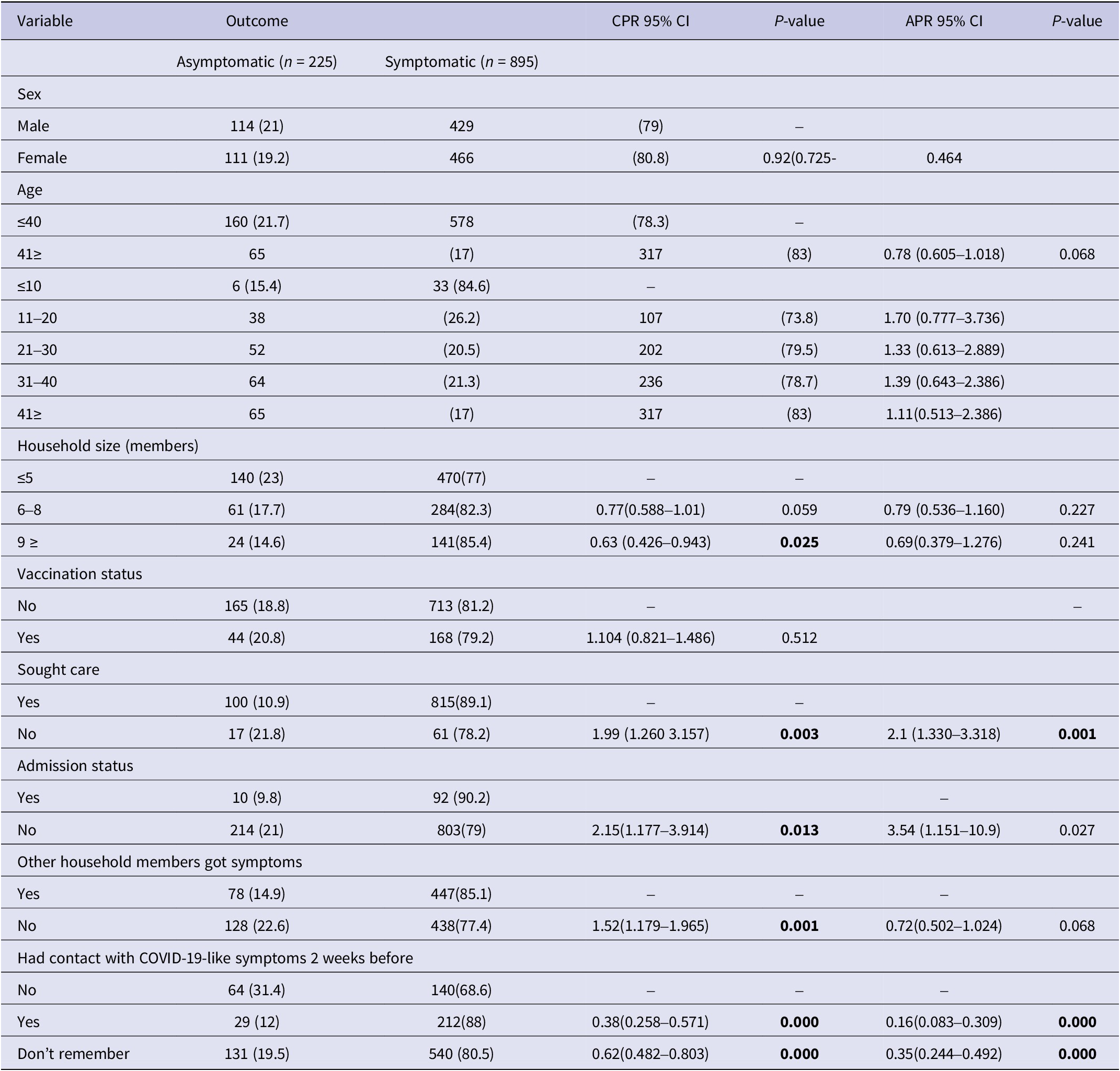Click cell value 140 (23)

(257, 478)
